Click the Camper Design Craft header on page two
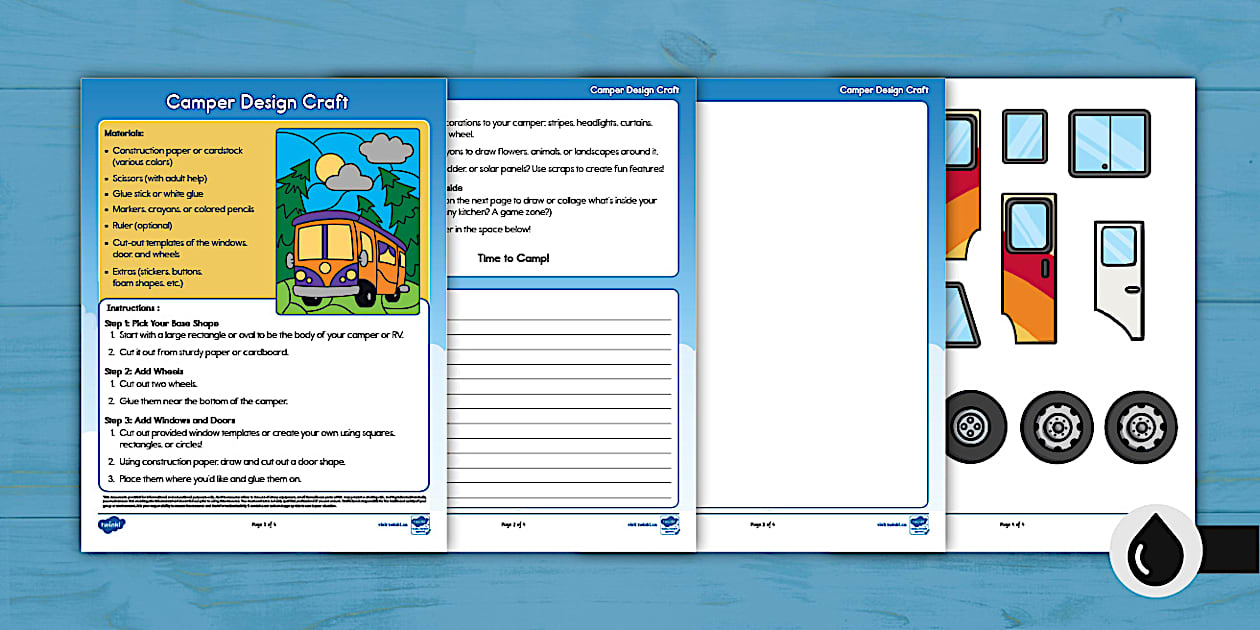The height and width of the screenshot is (630, 1260). click(x=634, y=90)
